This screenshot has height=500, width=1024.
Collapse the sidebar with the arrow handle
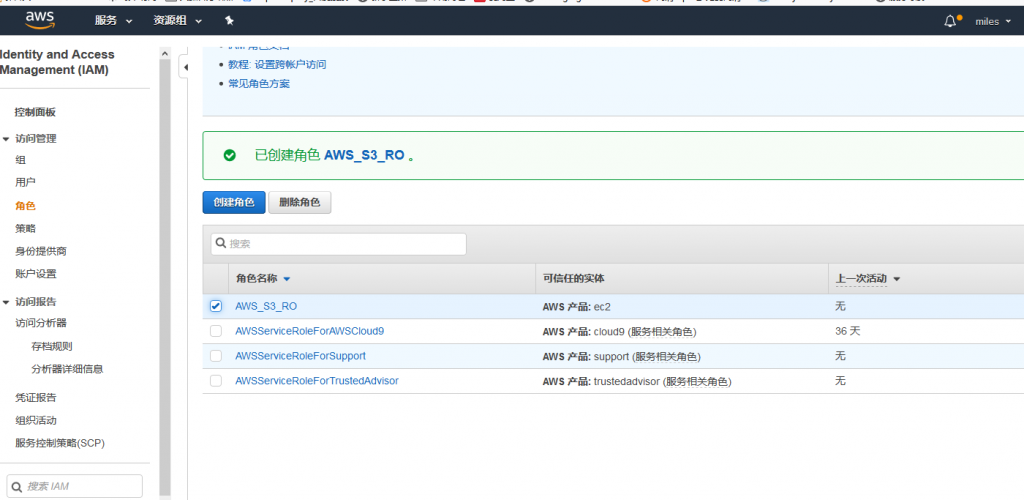[185, 67]
